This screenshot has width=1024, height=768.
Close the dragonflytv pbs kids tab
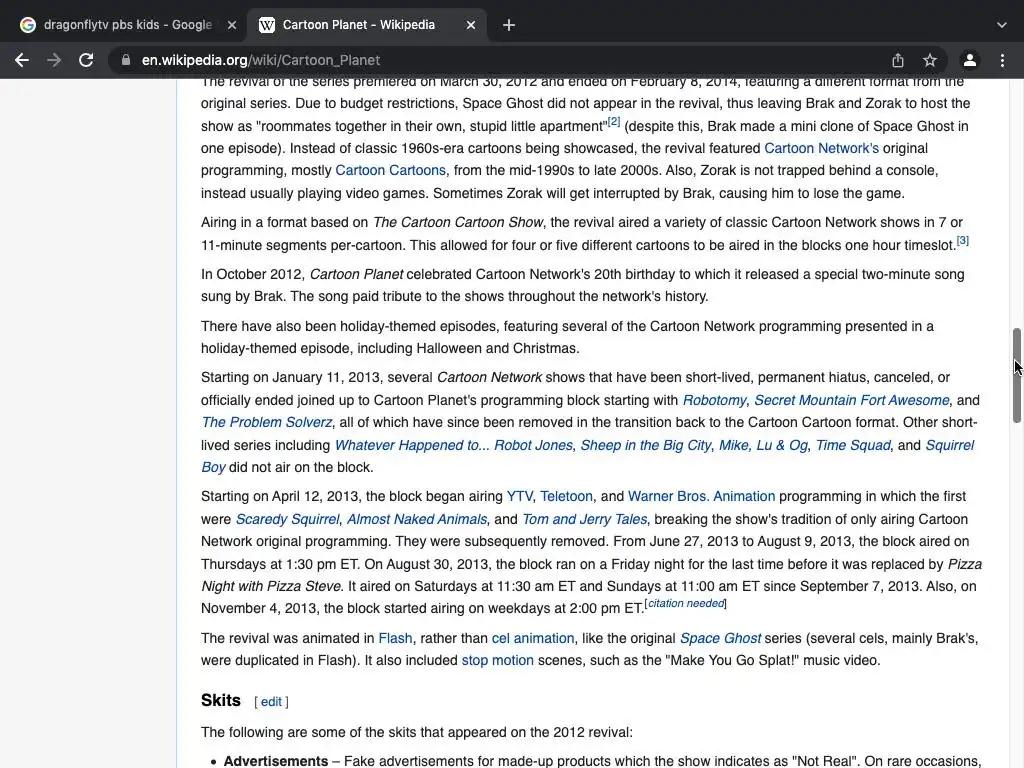point(232,25)
